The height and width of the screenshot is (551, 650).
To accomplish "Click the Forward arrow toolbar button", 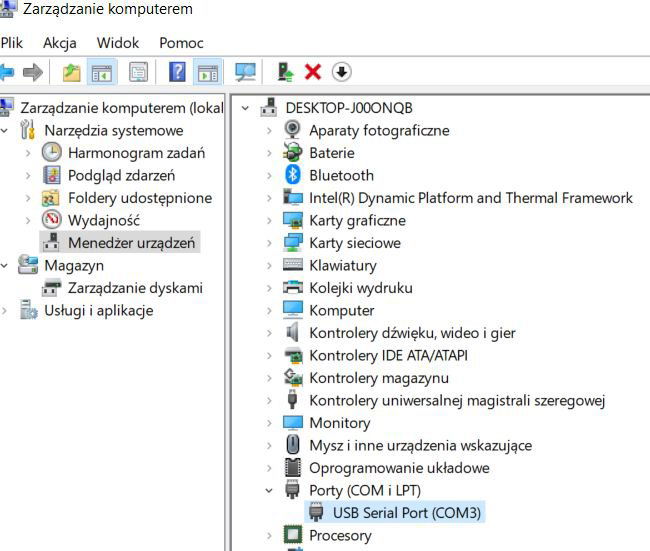I will [x=33, y=72].
